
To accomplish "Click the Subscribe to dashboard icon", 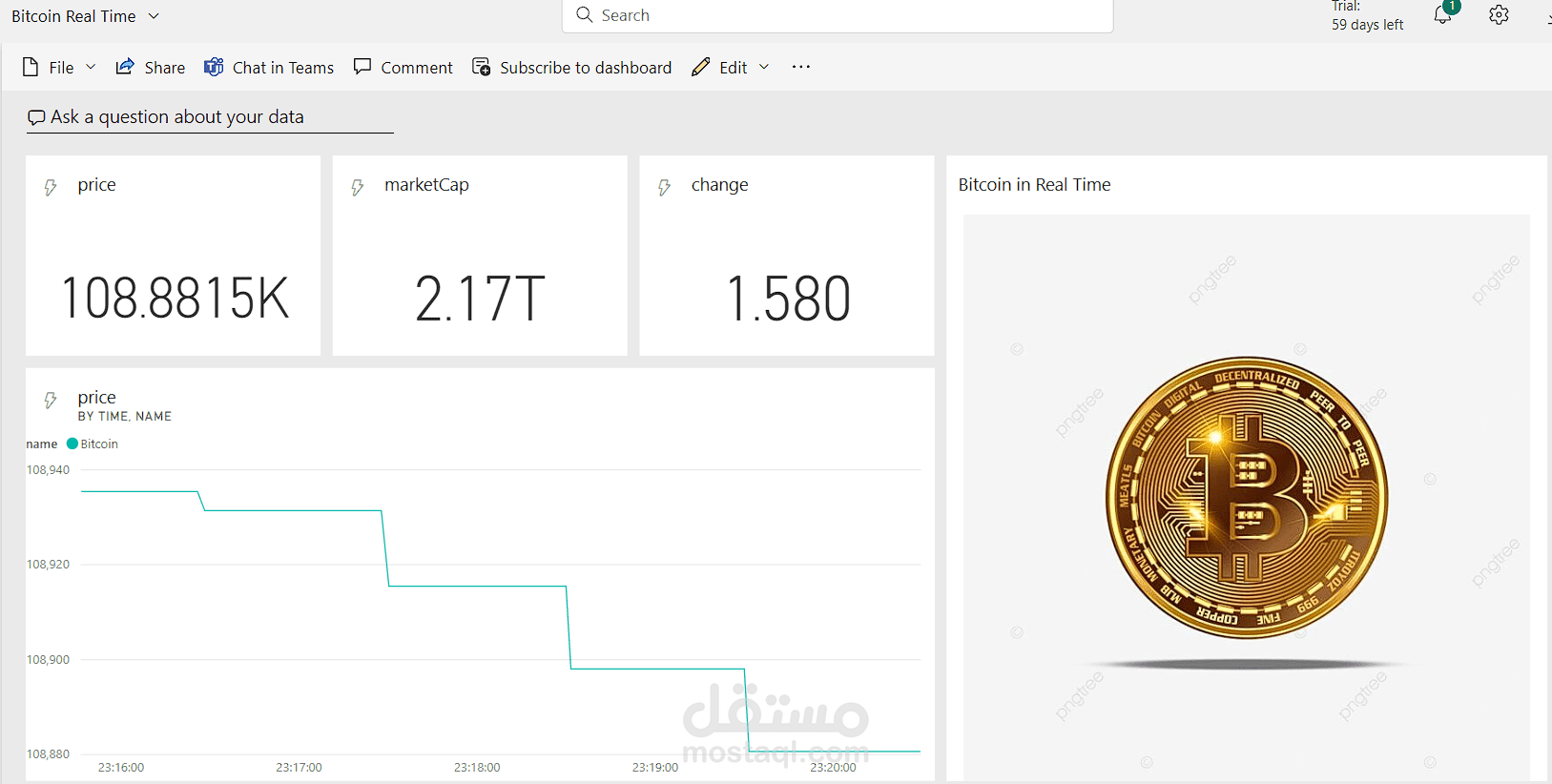I will 482,67.
